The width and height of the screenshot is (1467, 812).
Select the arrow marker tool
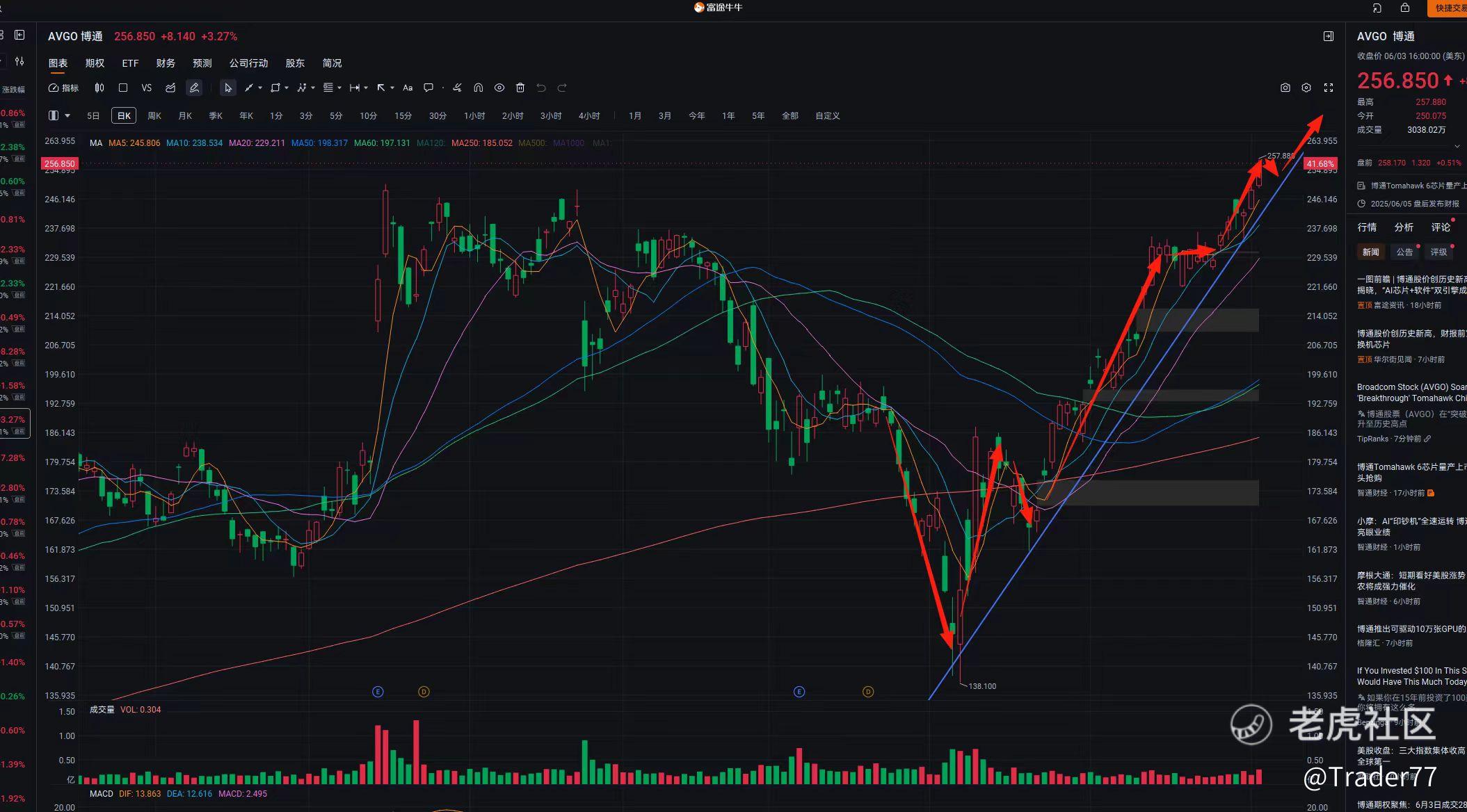tap(381, 88)
